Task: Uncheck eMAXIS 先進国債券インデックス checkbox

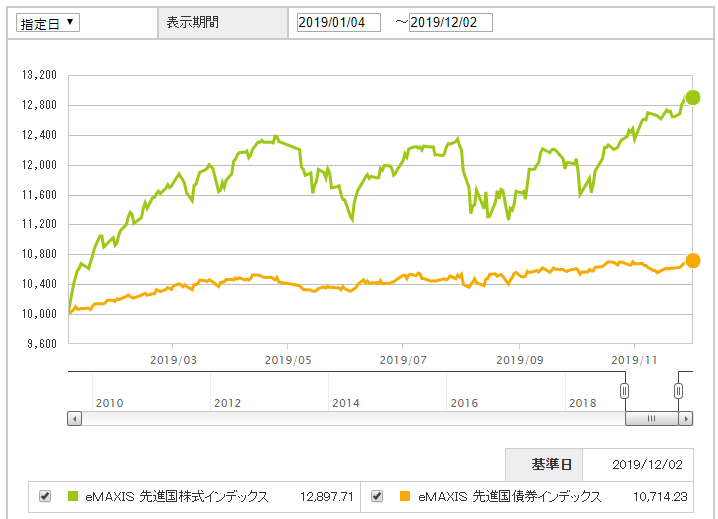Action: [377, 496]
